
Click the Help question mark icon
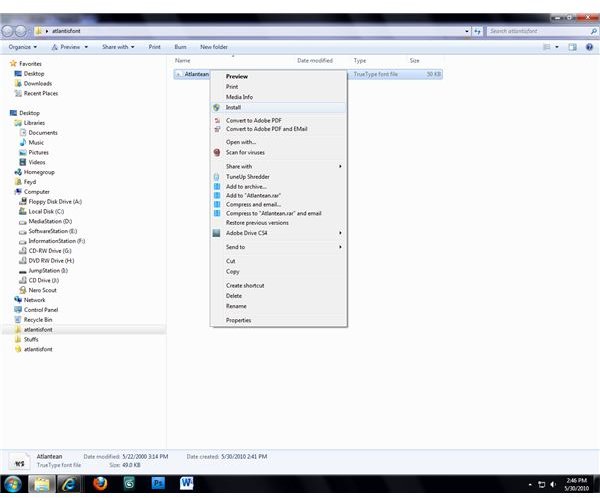coord(590,47)
